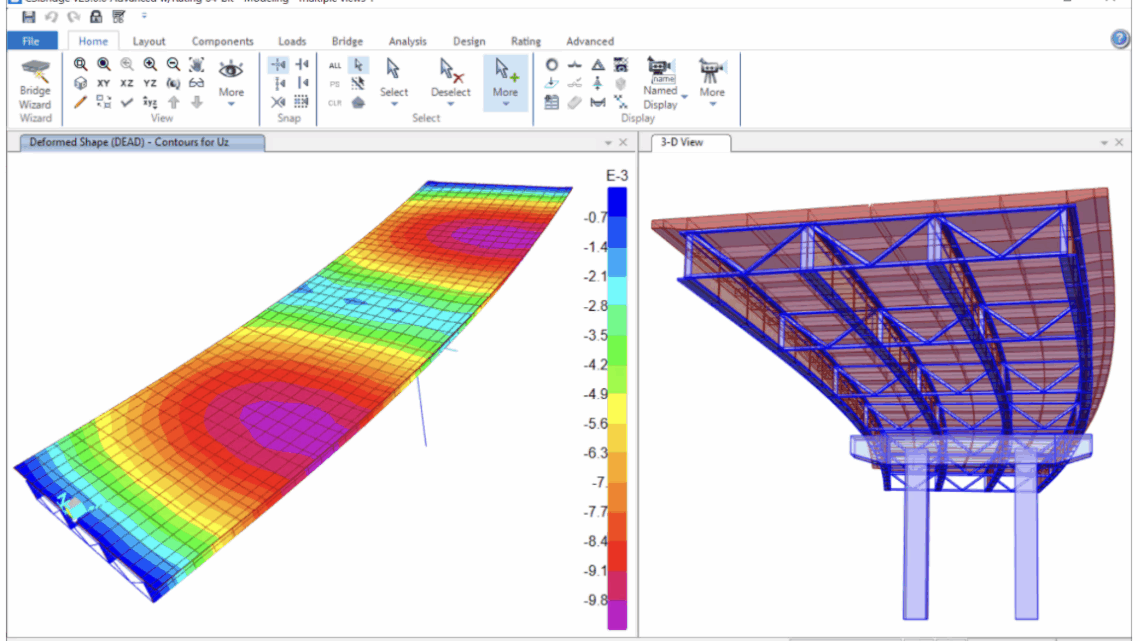The image size is (1140, 641).
Task: Click the Save icon in quick access toolbar
Action: click(x=28, y=17)
